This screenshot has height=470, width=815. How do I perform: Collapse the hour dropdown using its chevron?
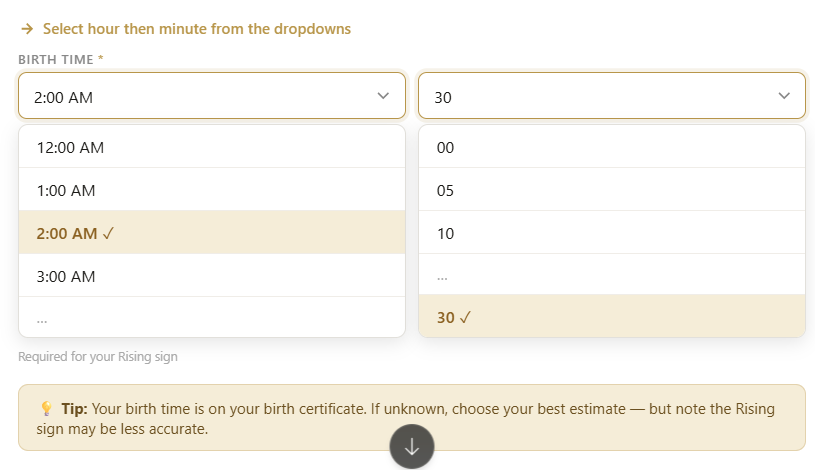click(383, 96)
